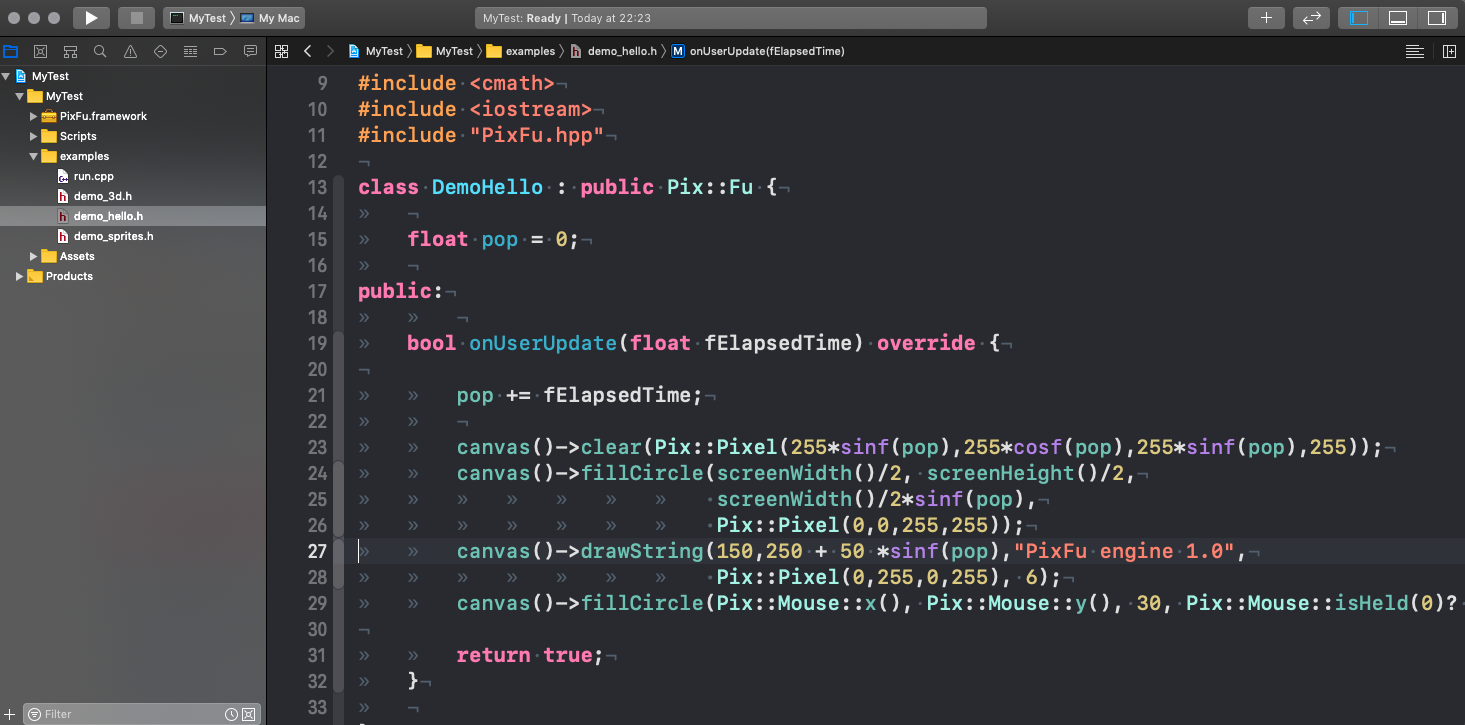Toggle the Navigator panel visibility
The height and width of the screenshot is (725, 1465).
click(1359, 18)
